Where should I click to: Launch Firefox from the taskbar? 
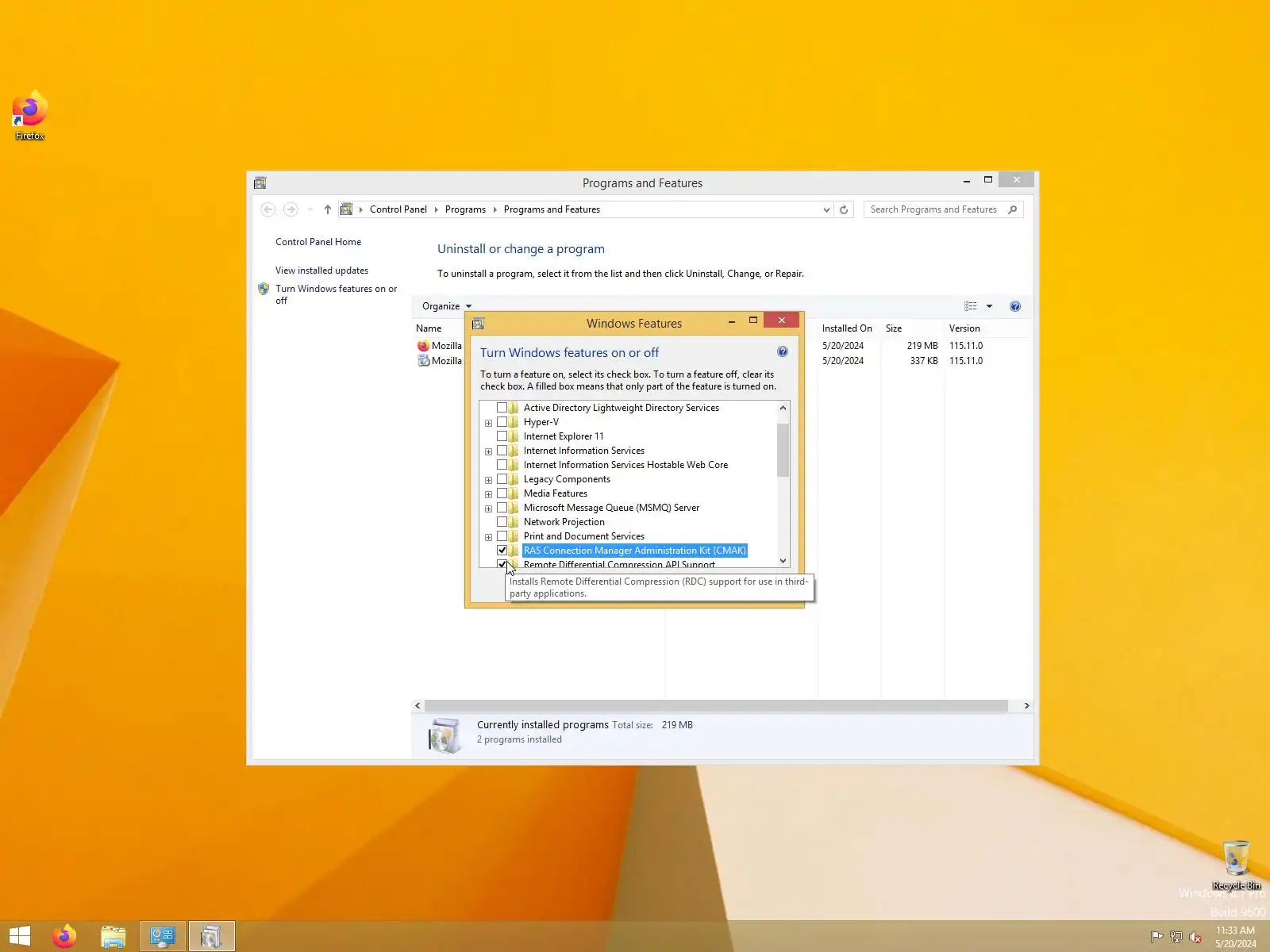tap(64, 936)
